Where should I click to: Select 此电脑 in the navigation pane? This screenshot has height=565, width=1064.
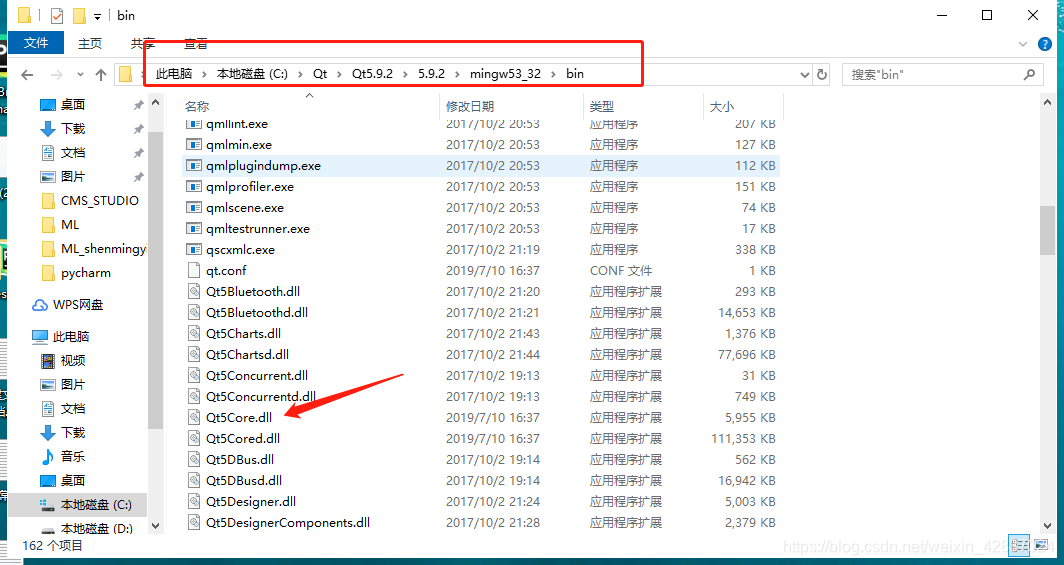71,336
